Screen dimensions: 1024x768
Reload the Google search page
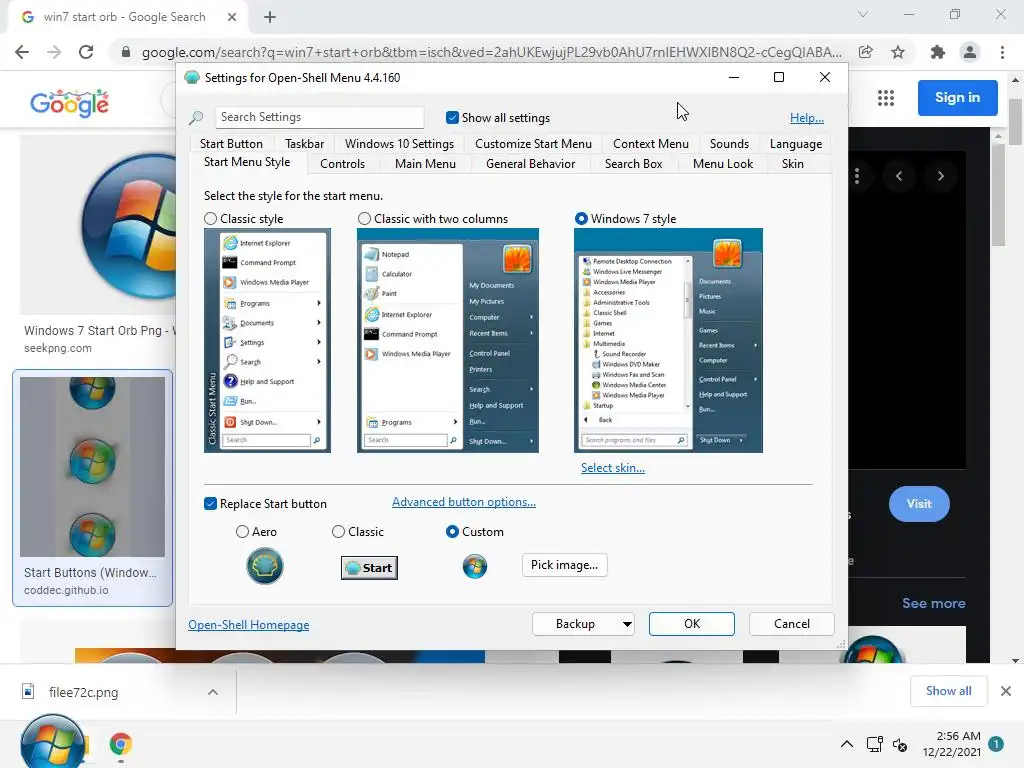coord(86,52)
